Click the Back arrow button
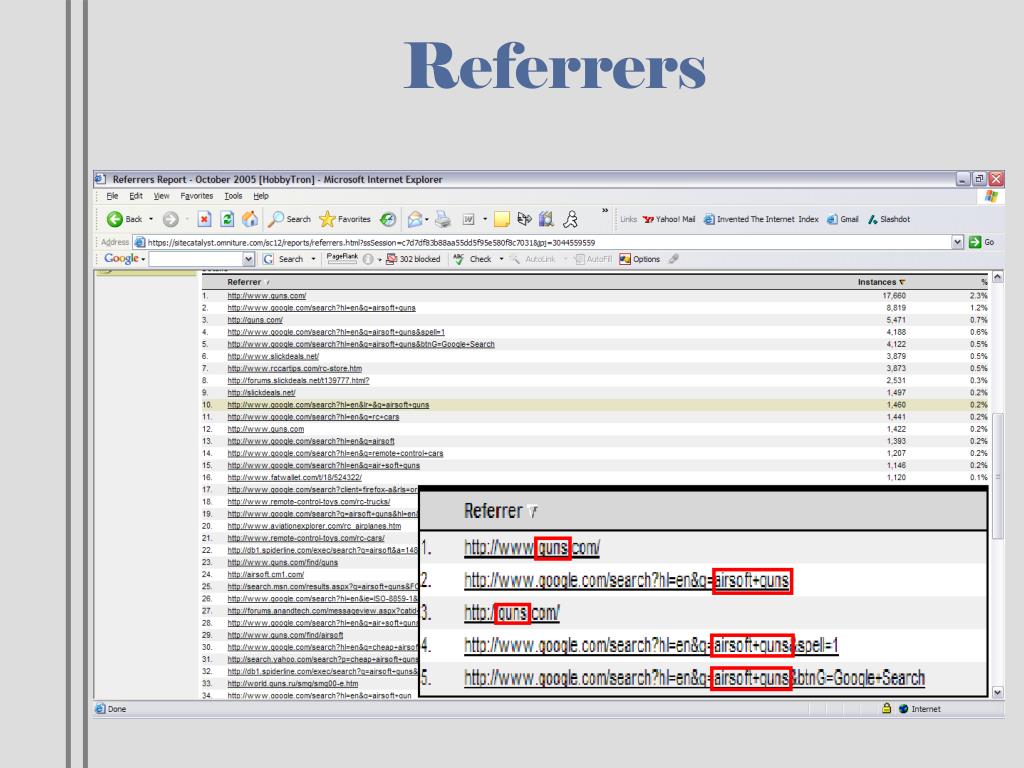1024x768 pixels. 124,219
